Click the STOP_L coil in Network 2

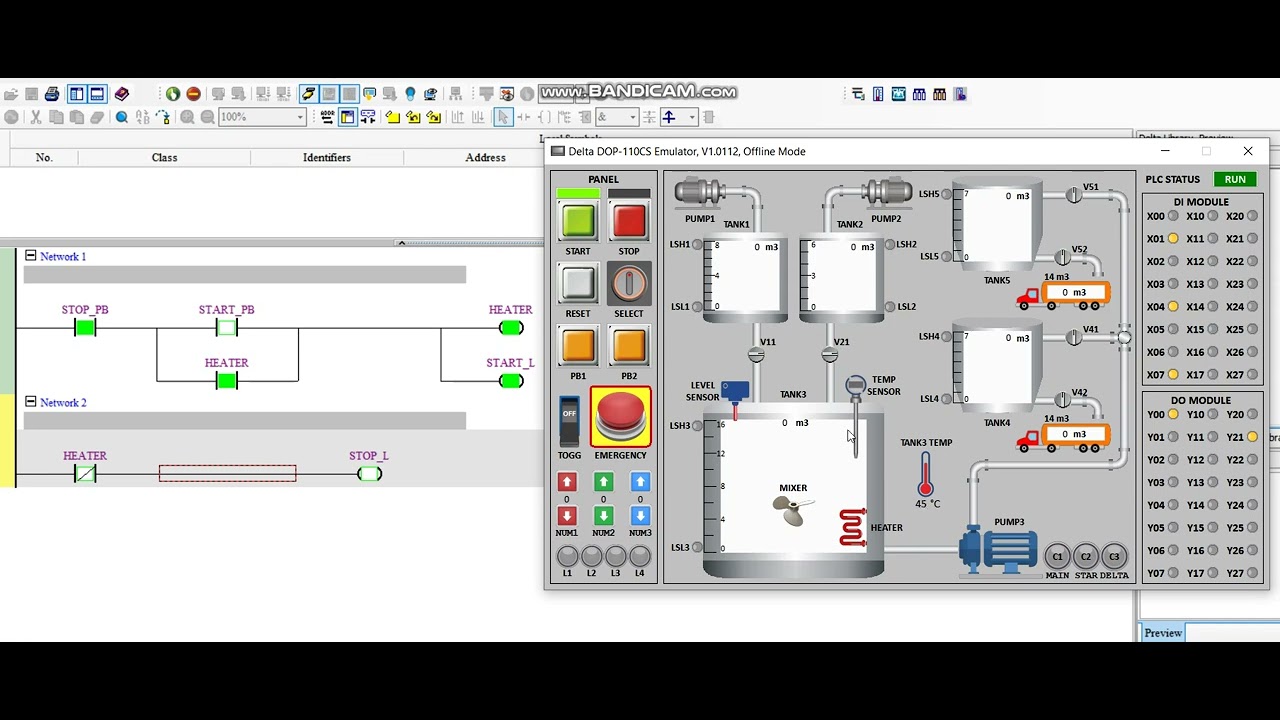pyautogui.click(x=369, y=474)
